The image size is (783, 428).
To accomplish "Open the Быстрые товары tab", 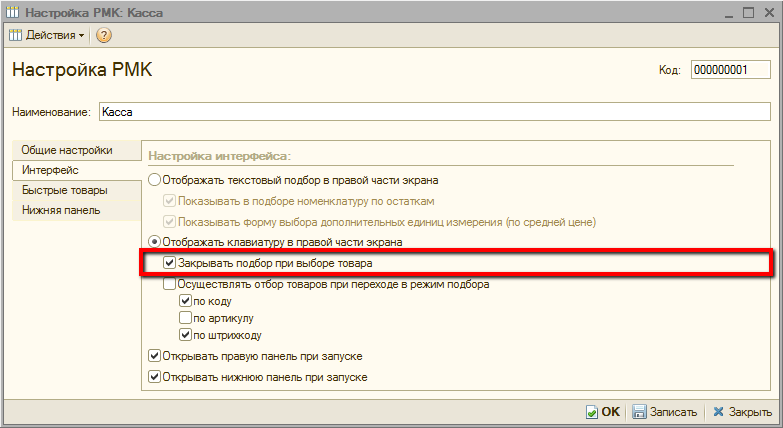I will 65,190.
